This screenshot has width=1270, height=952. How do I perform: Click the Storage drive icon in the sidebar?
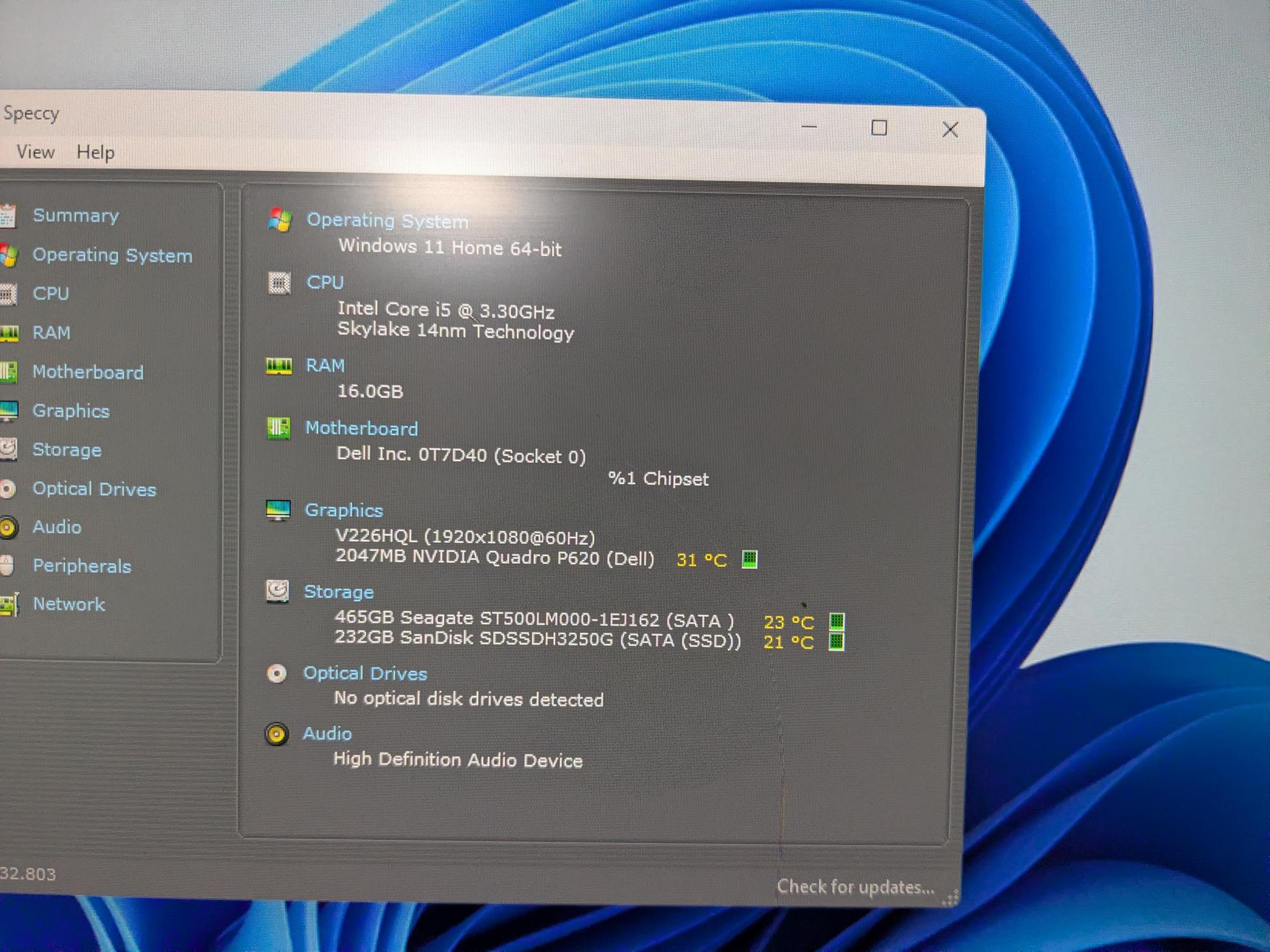point(8,449)
